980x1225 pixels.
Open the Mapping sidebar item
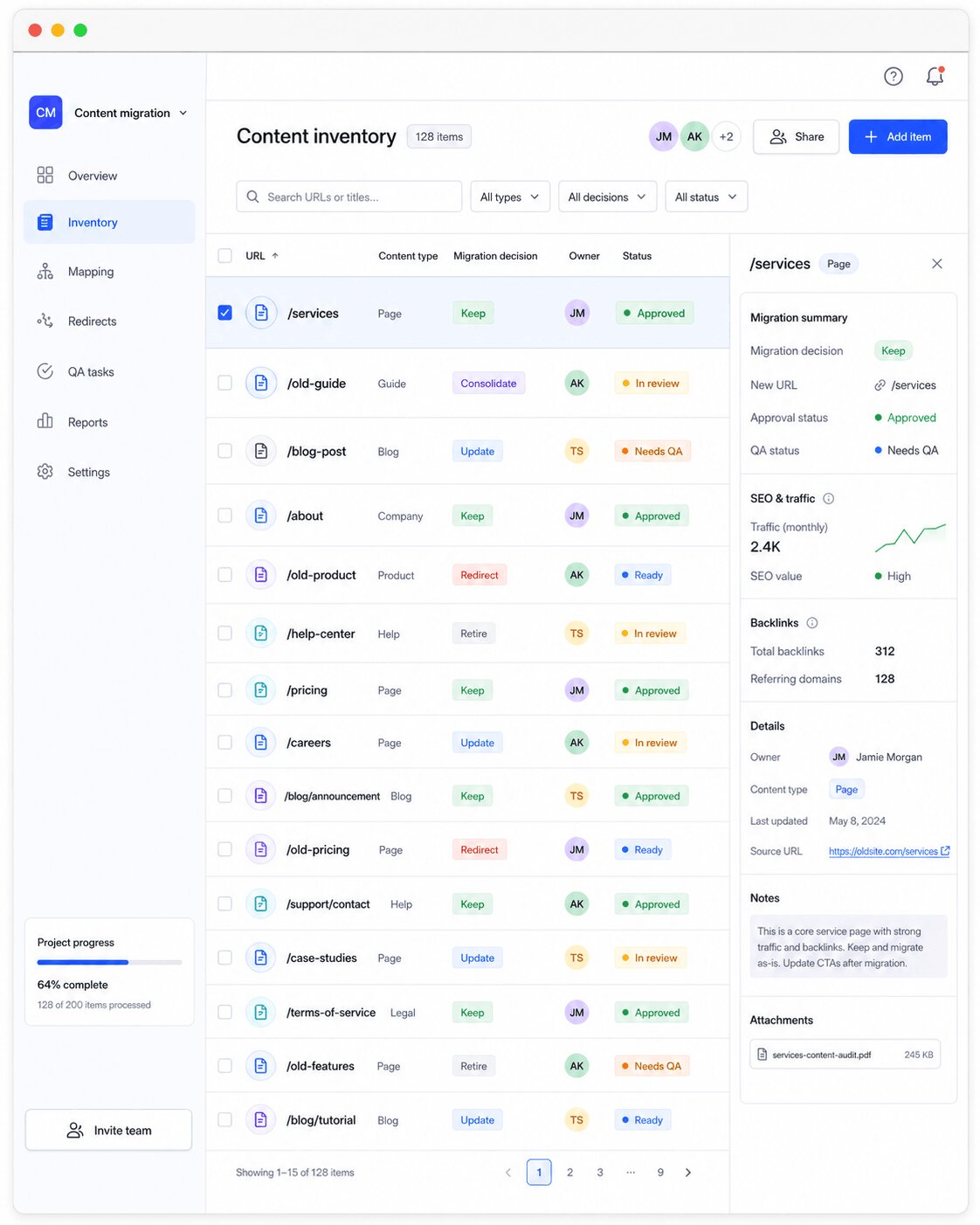[x=109, y=272]
